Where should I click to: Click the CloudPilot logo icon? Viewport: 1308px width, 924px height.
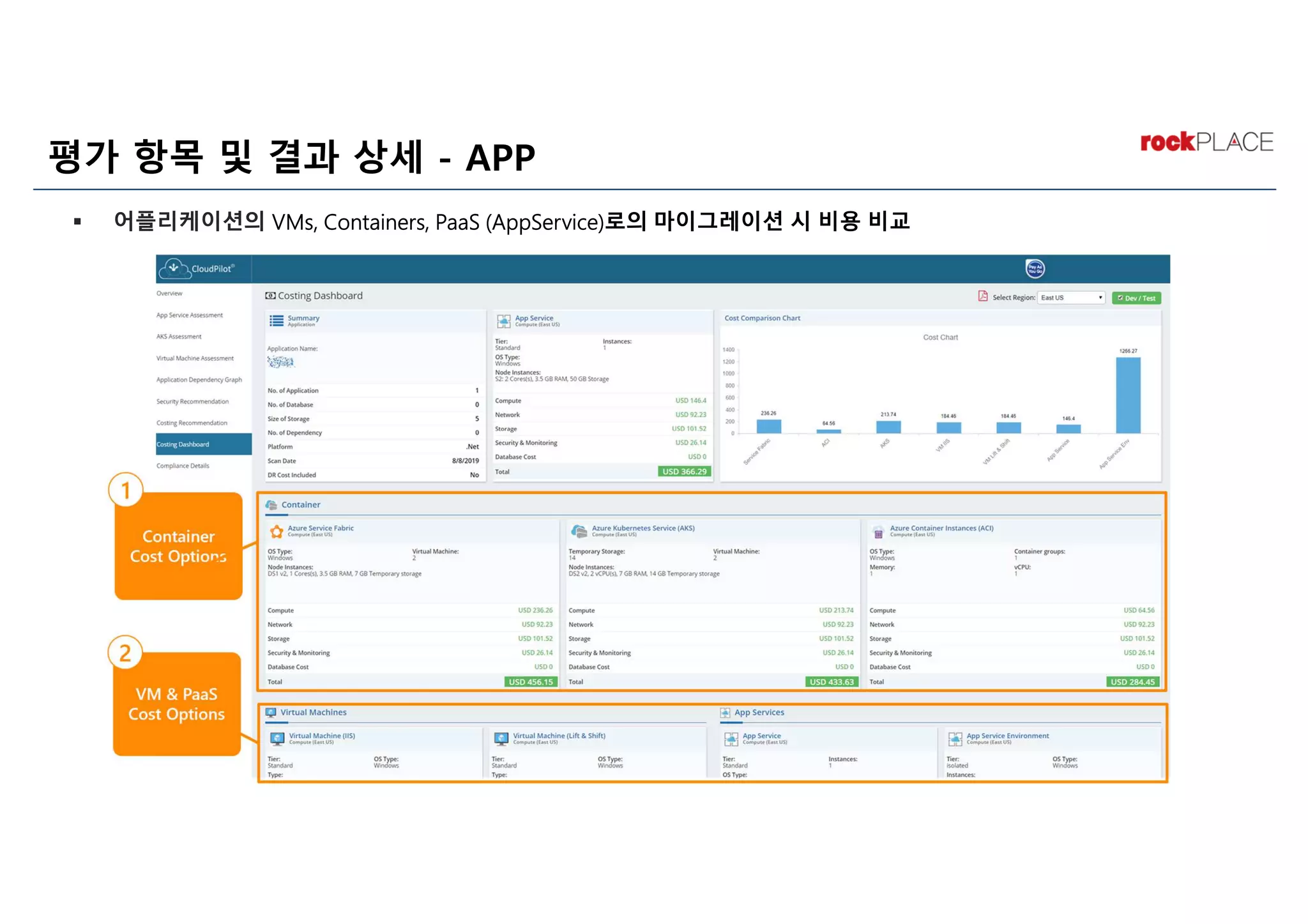pos(174,268)
